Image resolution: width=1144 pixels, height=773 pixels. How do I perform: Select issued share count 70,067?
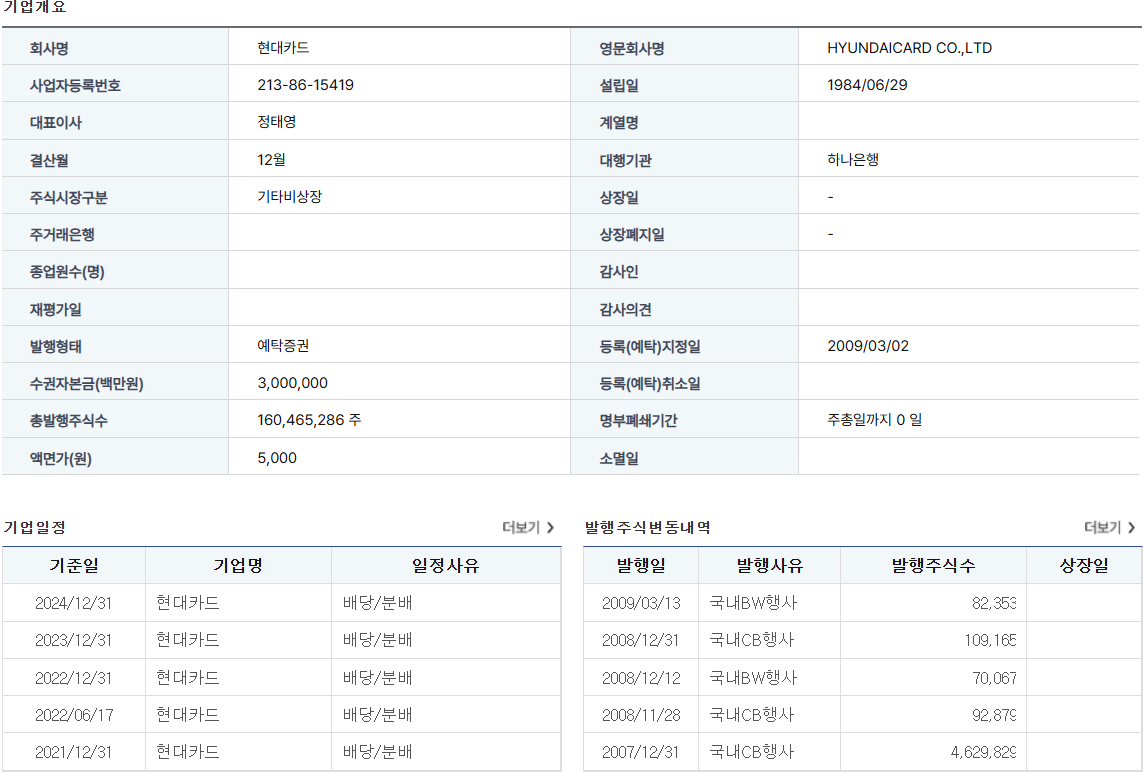(x=994, y=677)
